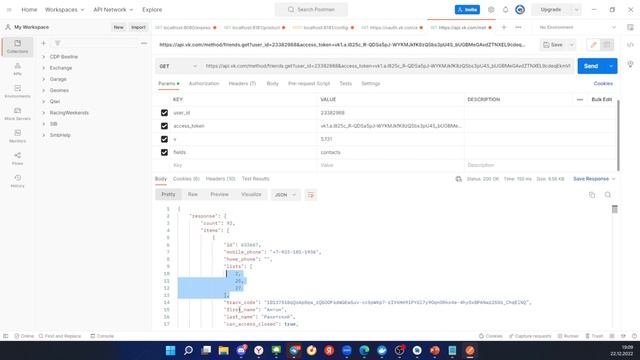Uncheck the user_id parameter checkbox
640x360 pixels.
164,113
